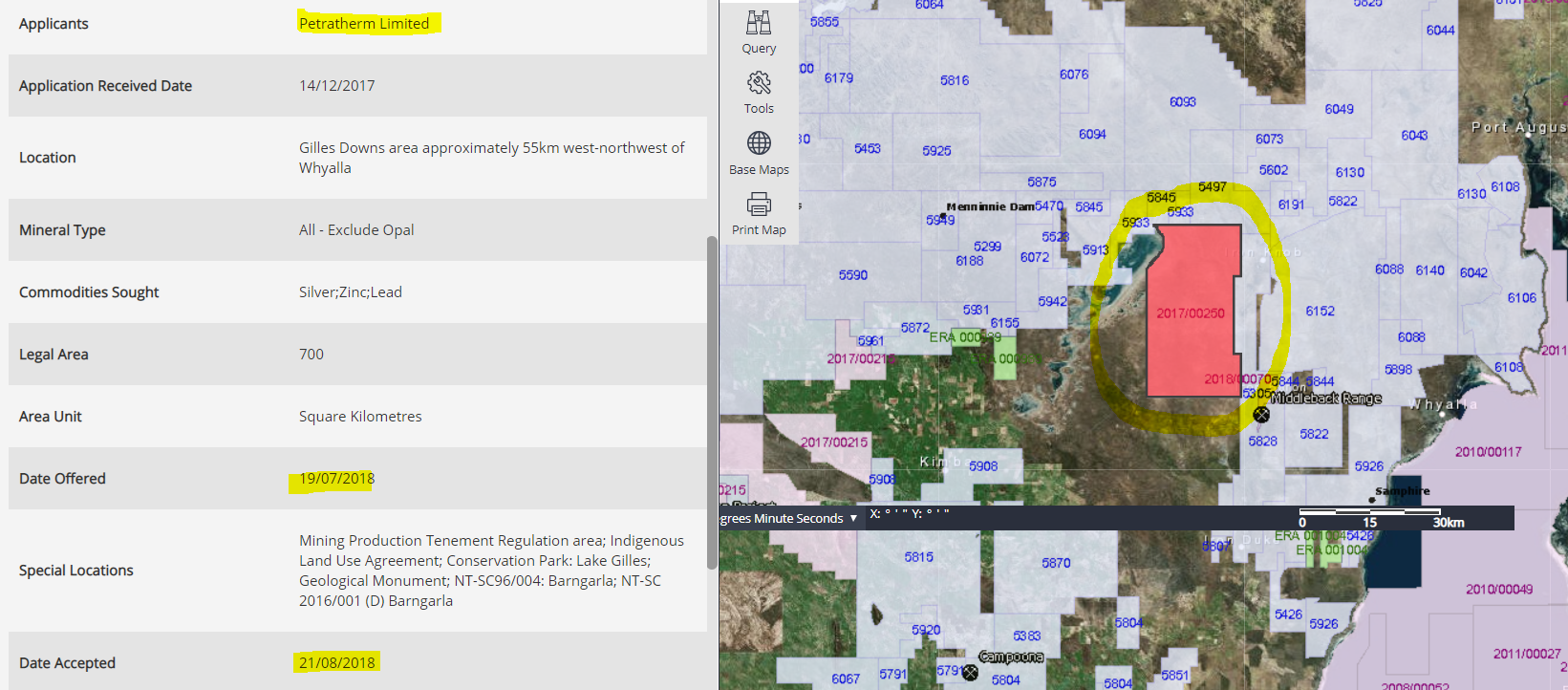Image resolution: width=1568 pixels, height=690 pixels.
Task: Click the Application Received Date 14/12/2017
Action: (336, 85)
